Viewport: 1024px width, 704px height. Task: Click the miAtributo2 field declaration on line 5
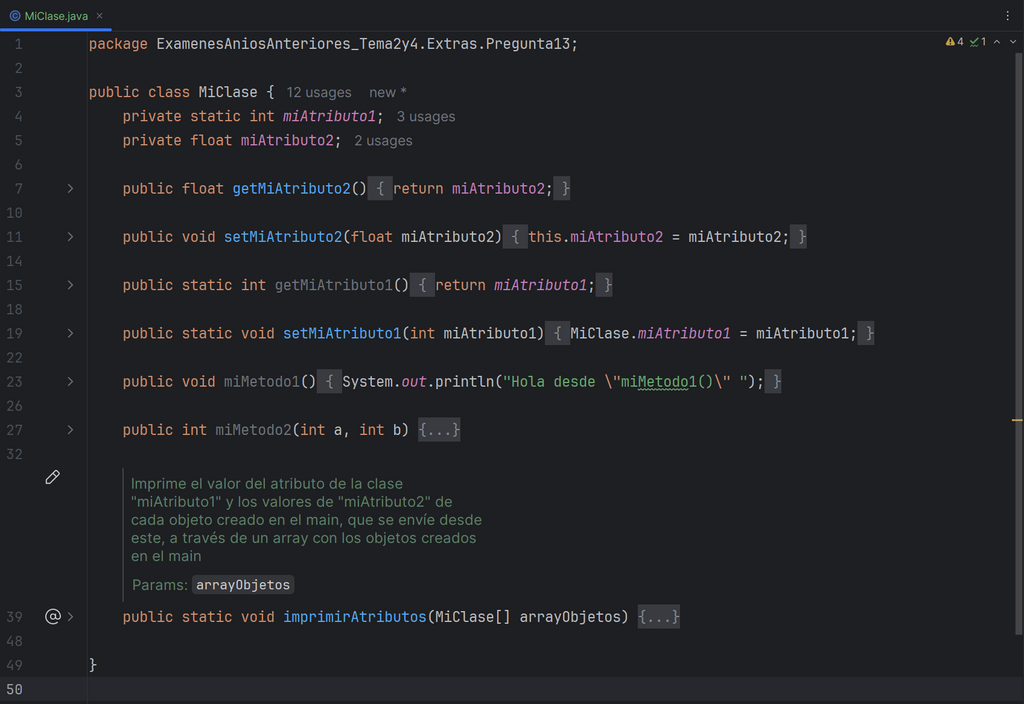(287, 141)
